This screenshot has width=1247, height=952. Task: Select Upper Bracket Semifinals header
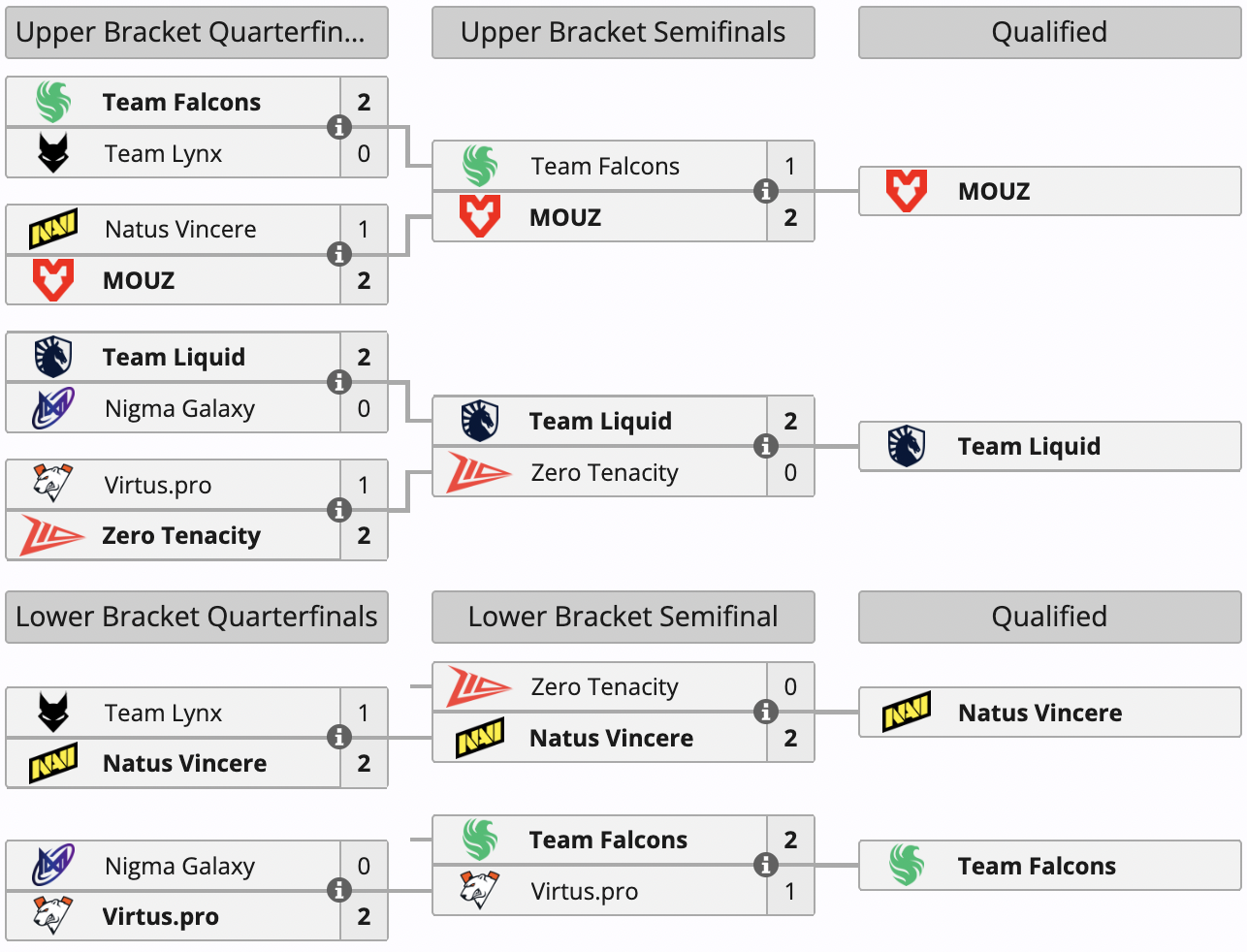pyautogui.click(x=623, y=32)
